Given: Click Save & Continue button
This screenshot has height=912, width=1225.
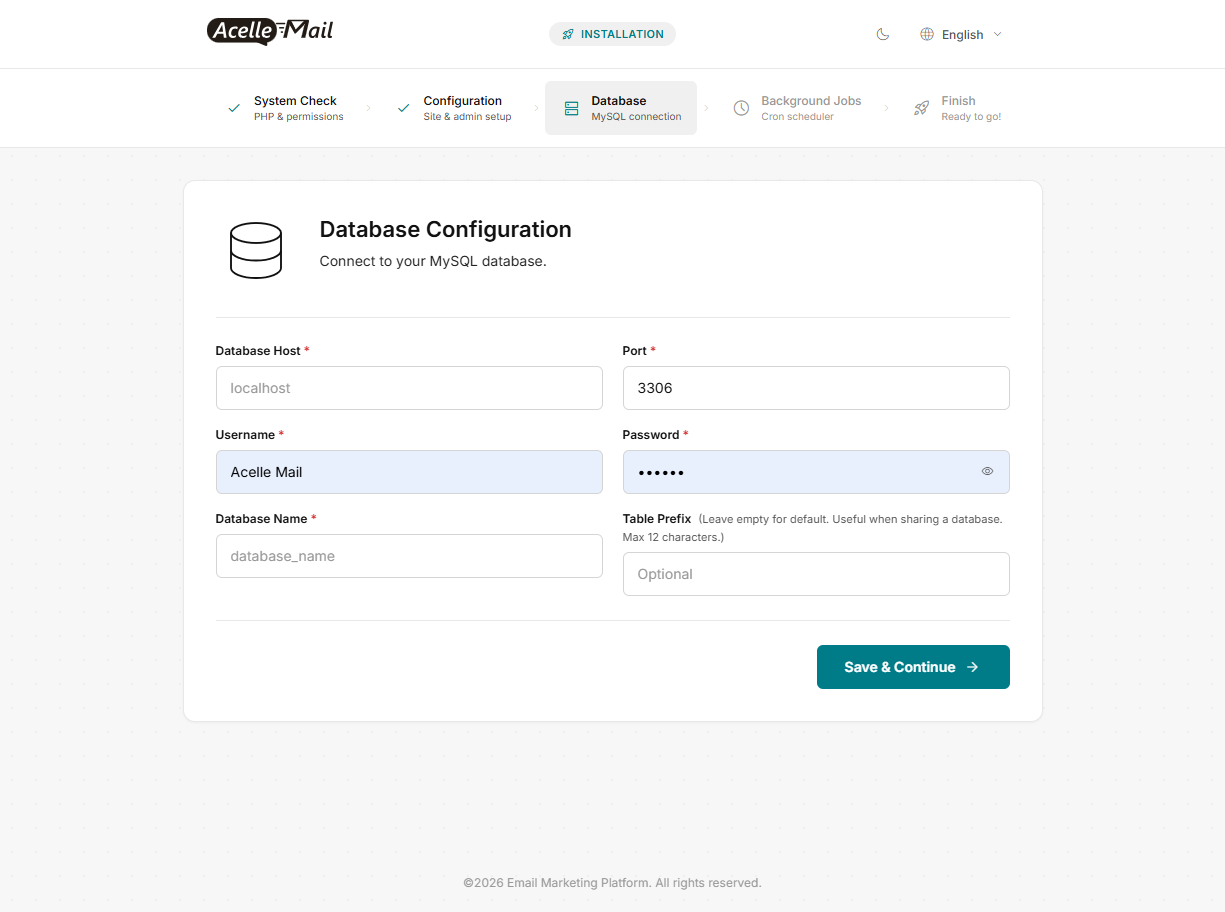Looking at the screenshot, I should pos(913,667).
